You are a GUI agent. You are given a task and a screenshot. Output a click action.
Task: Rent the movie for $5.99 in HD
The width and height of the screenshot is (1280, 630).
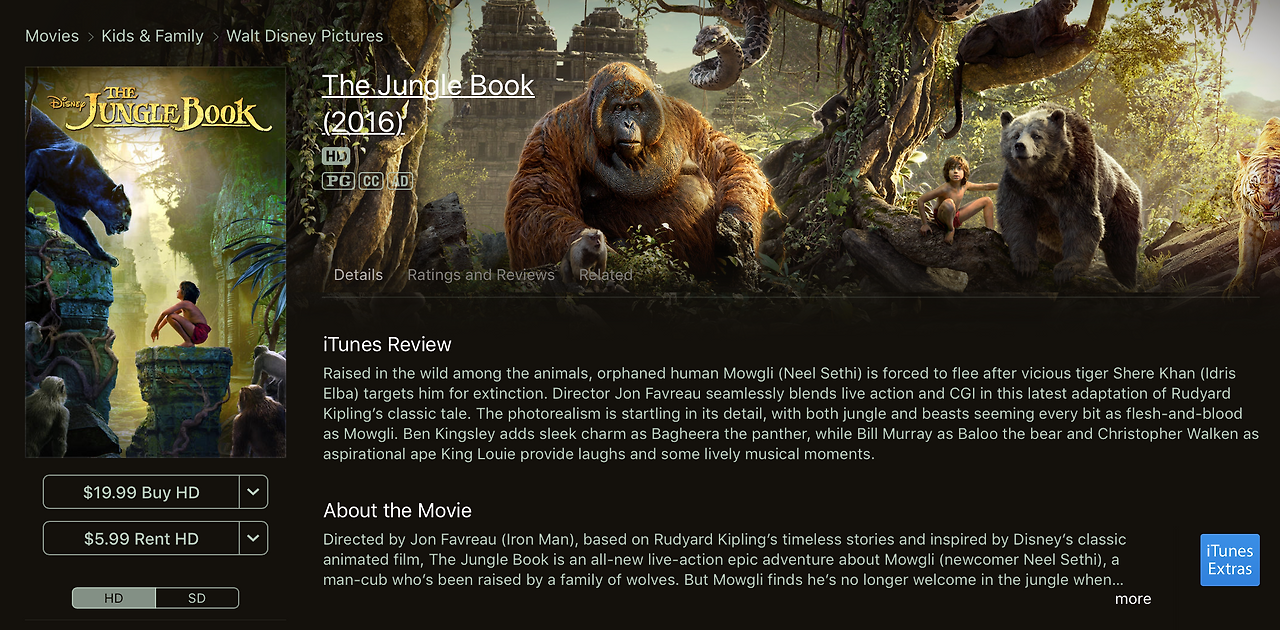point(141,538)
